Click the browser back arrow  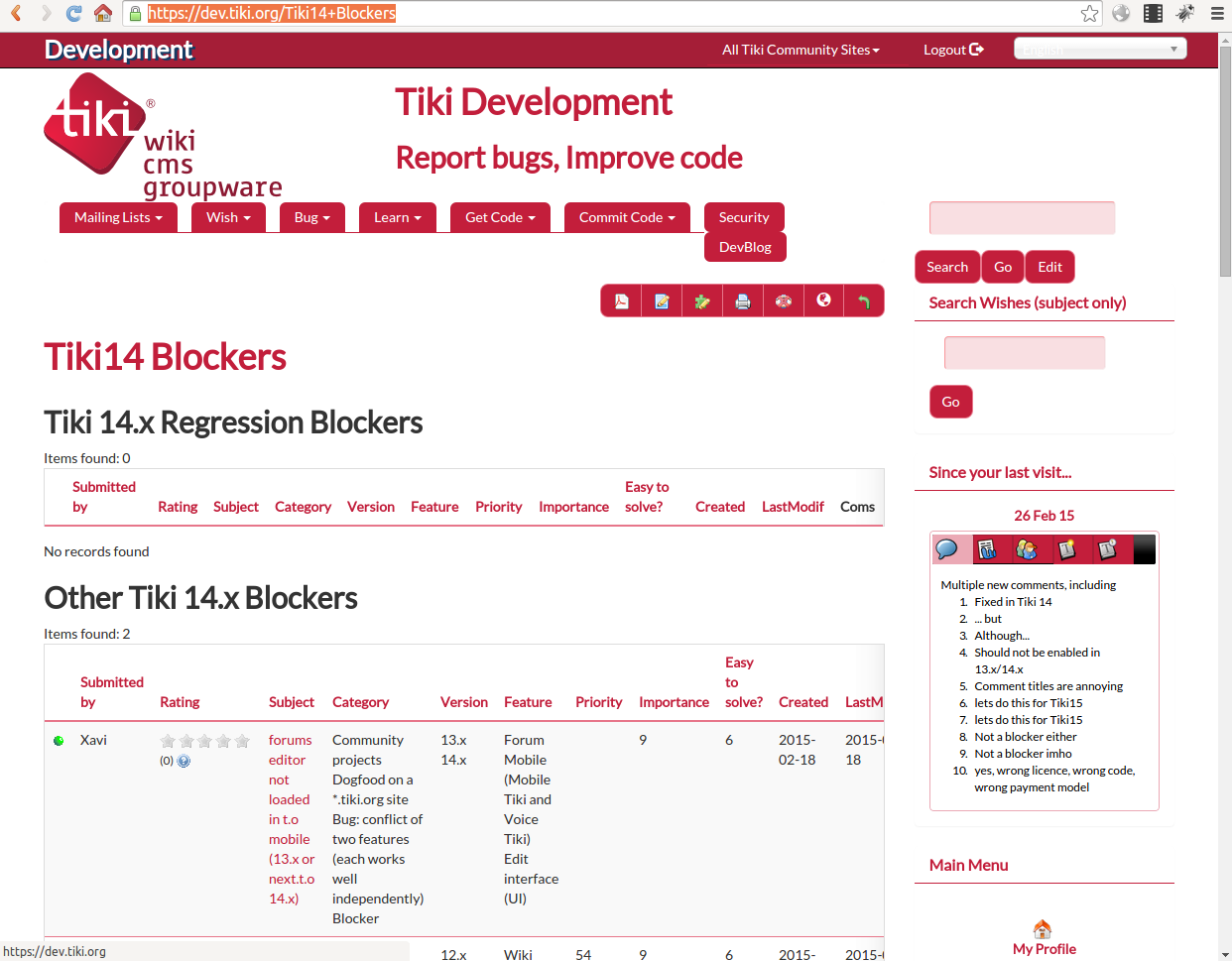tap(16, 13)
